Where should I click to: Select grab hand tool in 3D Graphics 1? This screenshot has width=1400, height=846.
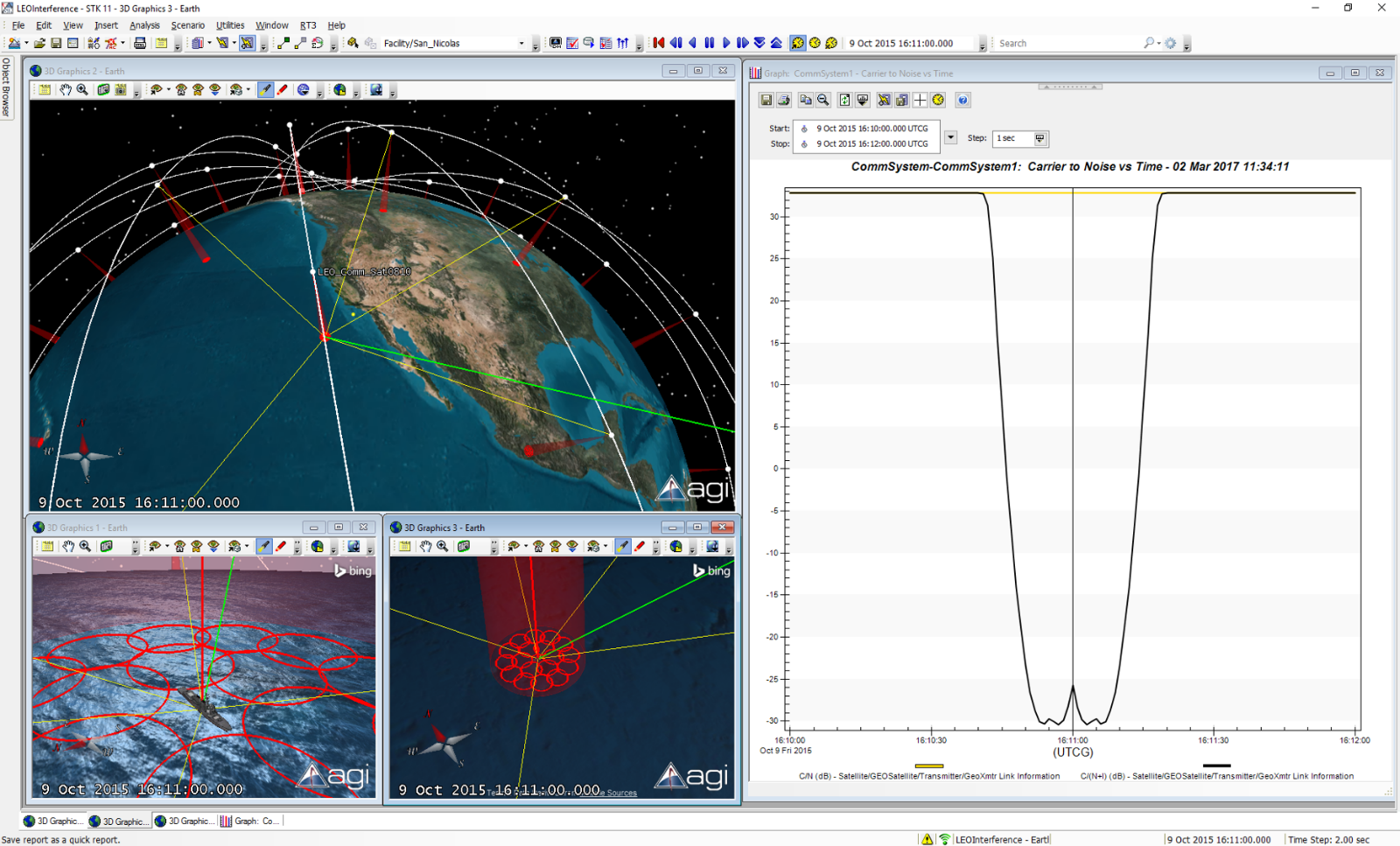(x=68, y=547)
